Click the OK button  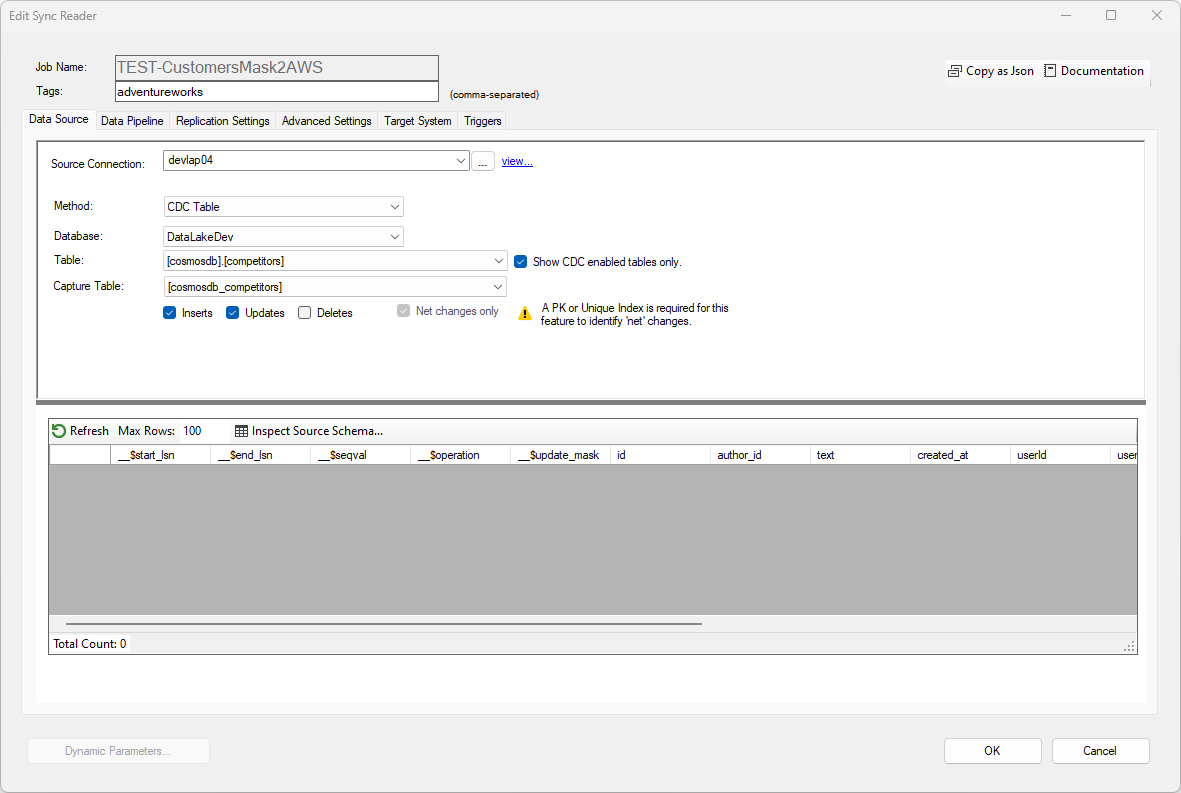(x=993, y=751)
